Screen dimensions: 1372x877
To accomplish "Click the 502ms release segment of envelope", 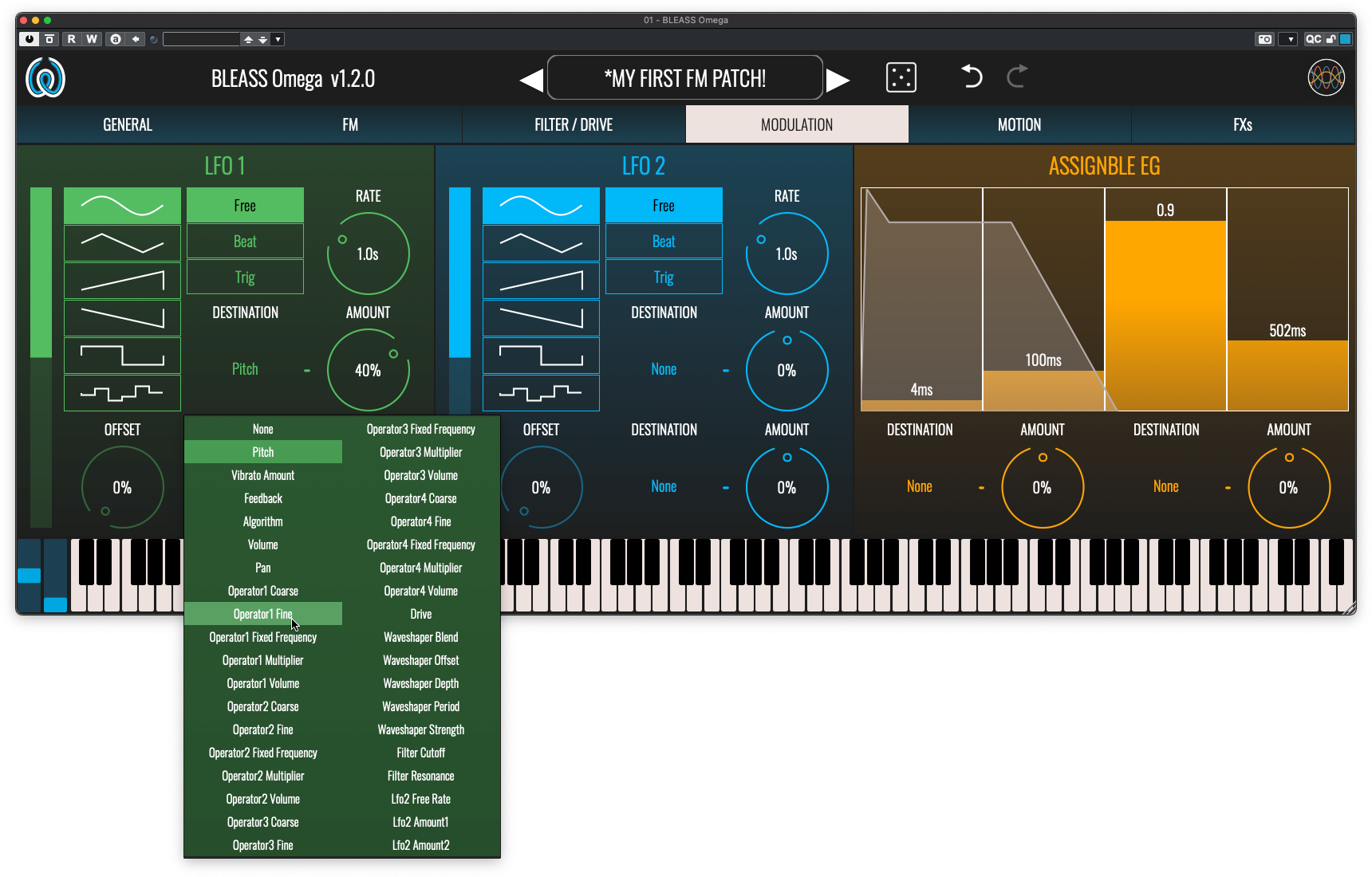I will tap(1287, 331).
